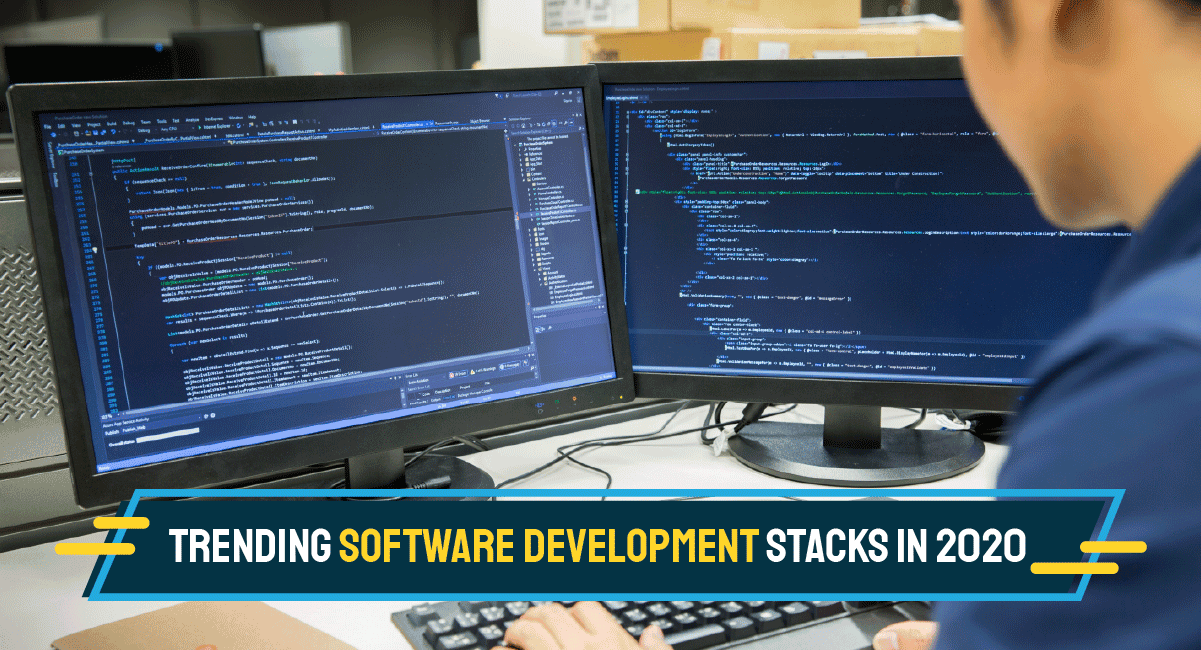This screenshot has height=650, width=1201.
Task: Toggle the 0 Errors filter button
Action: 458,374
